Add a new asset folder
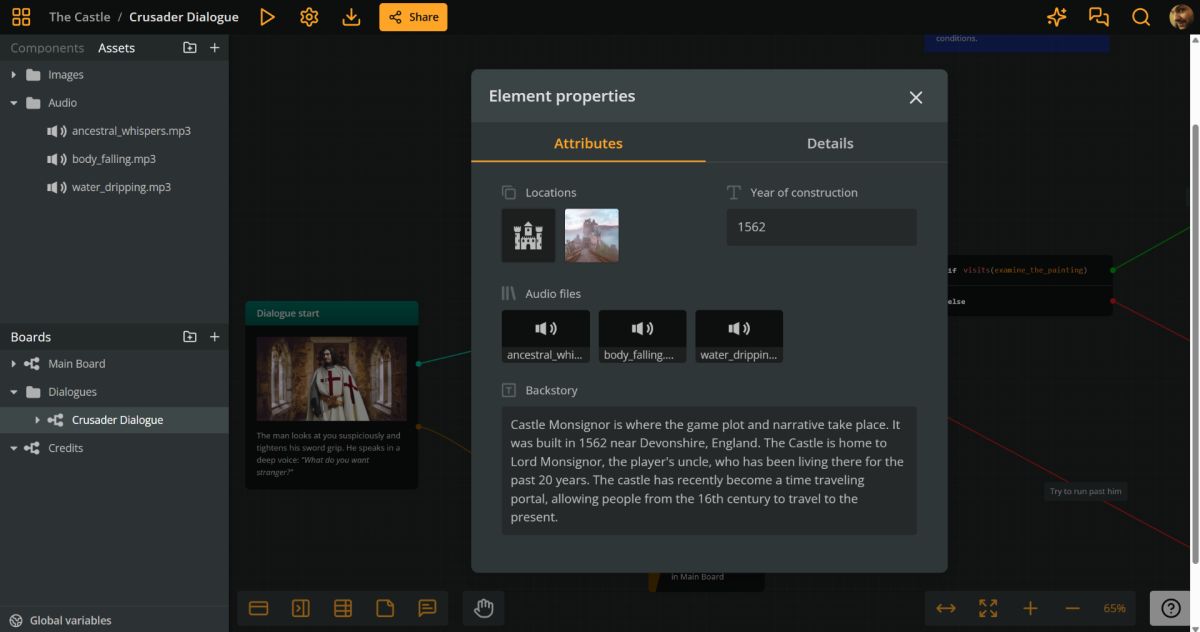Viewport: 1200px width, 632px height. [x=190, y=48]
